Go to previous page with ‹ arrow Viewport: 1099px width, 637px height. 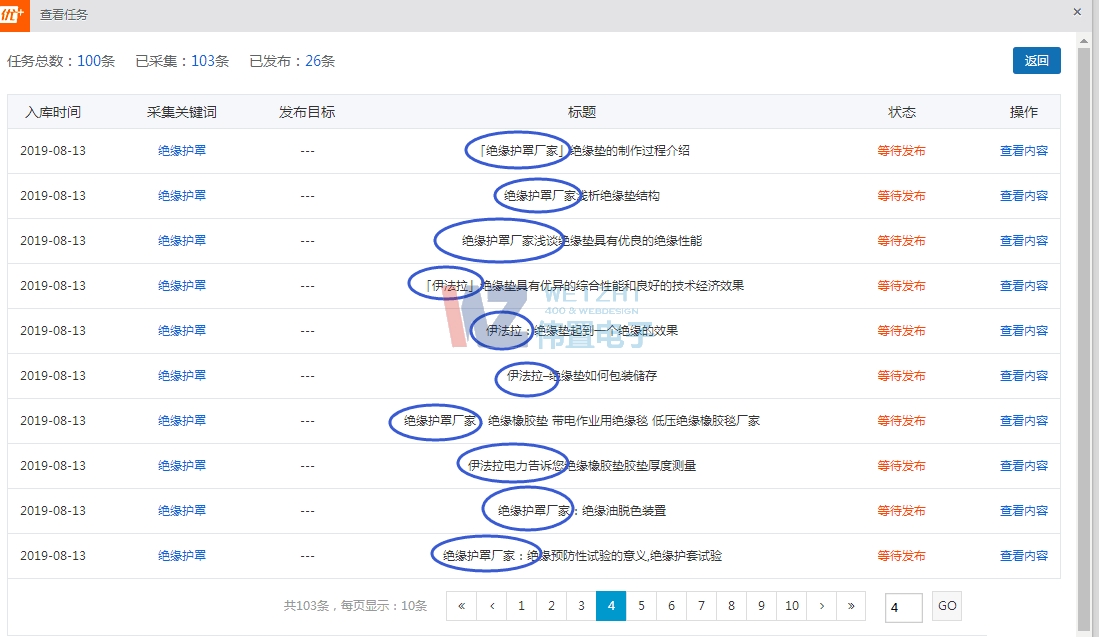[x=491, y=606]
